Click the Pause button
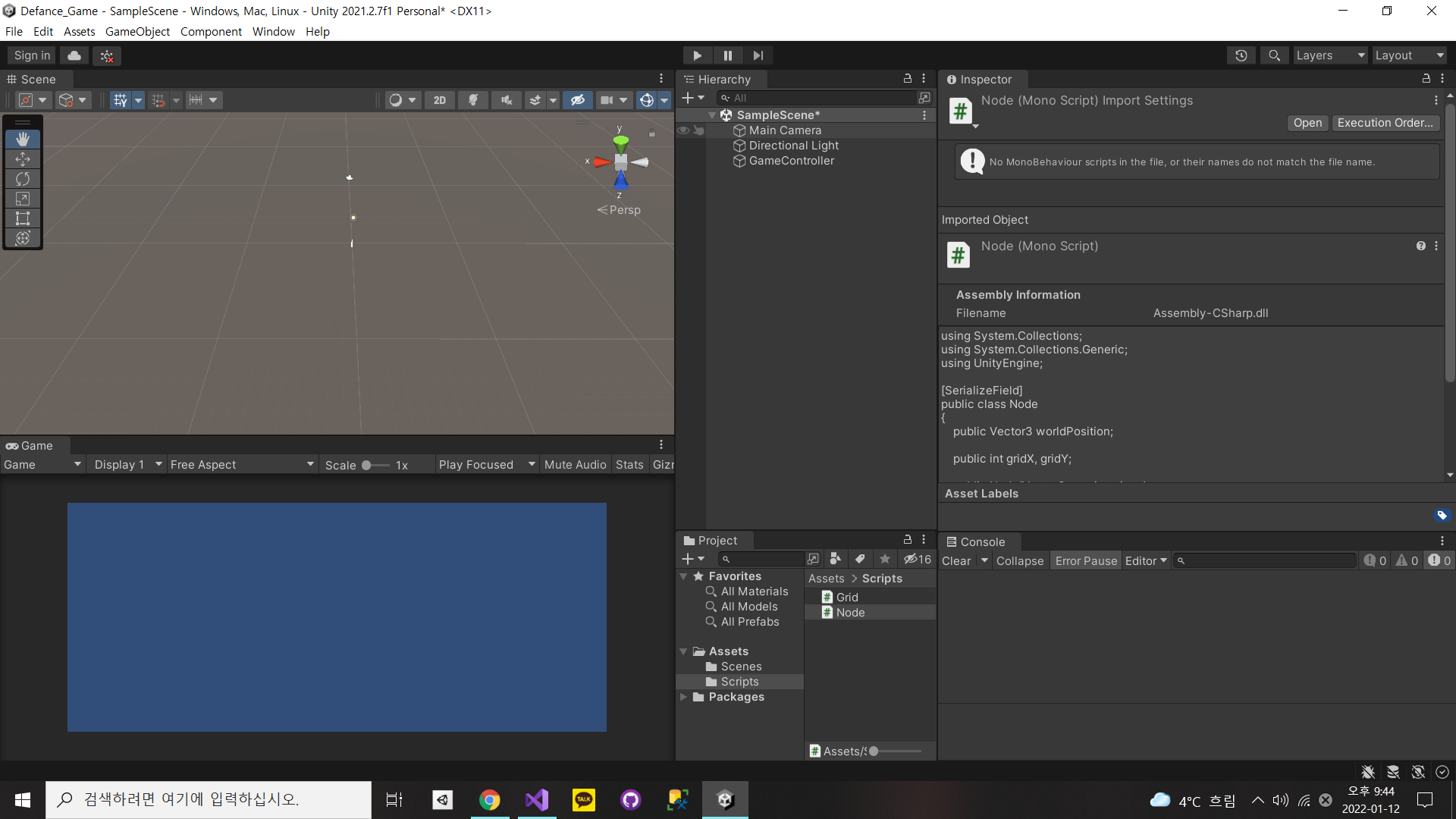Screen dimensions: 1456x819 pyautogui.click(x=727, y=55)
